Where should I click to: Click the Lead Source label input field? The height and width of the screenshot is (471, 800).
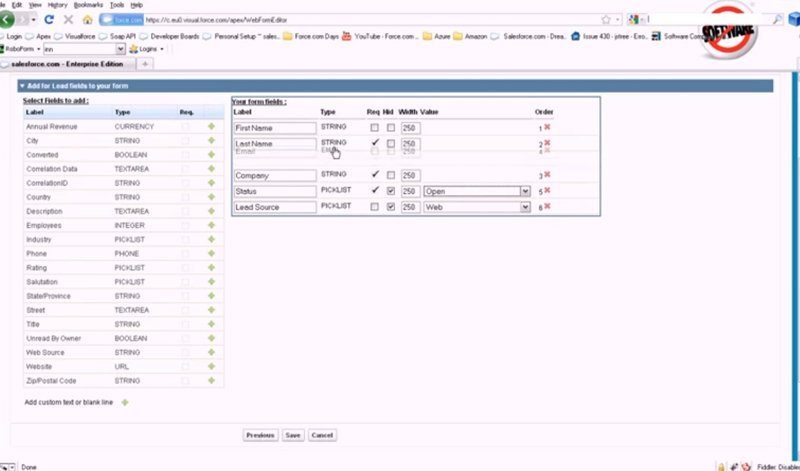276,207
